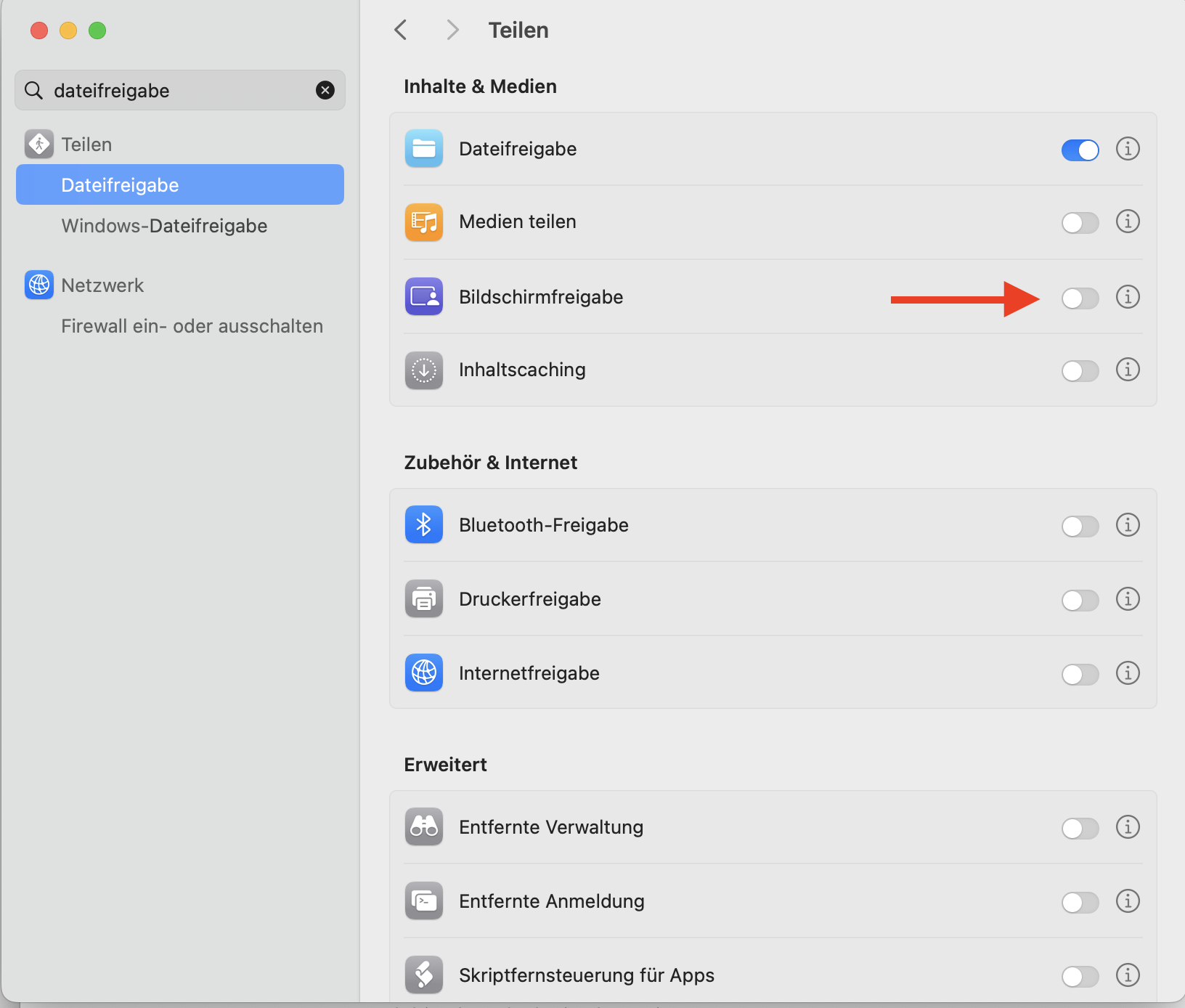Enable the Inhaltscaching toggle
This screenshot has width=1185, height=1008.
click(x=1080, y=371)
